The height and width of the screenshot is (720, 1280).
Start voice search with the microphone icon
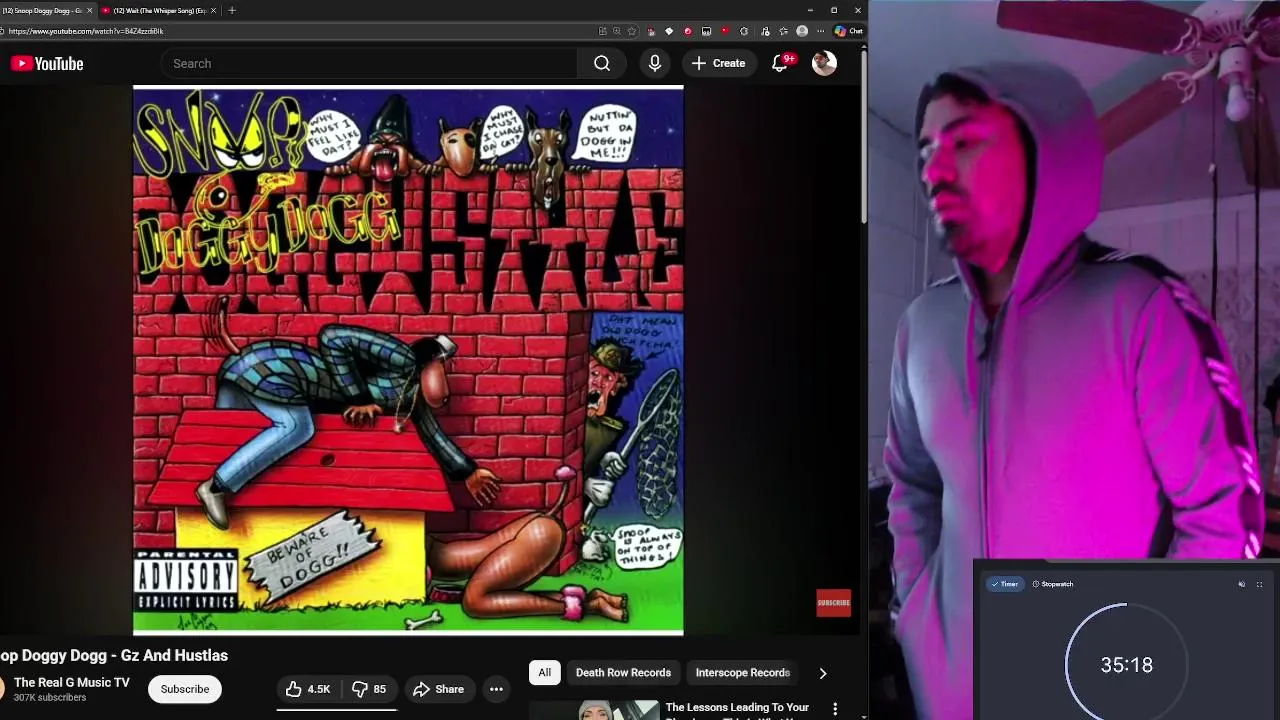click(x=655, y=63)
